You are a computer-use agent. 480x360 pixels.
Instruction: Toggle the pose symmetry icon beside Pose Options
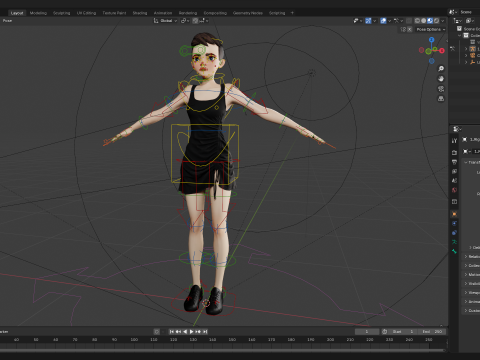[x=403, y=29]
